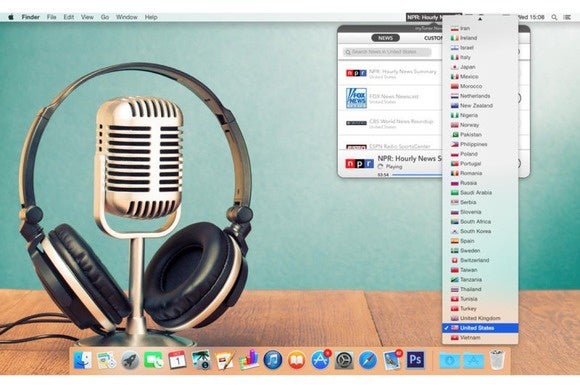Open System Preferences gear in dock
Image resolution: width=580 pixels, height=388 pixels.
344,360
